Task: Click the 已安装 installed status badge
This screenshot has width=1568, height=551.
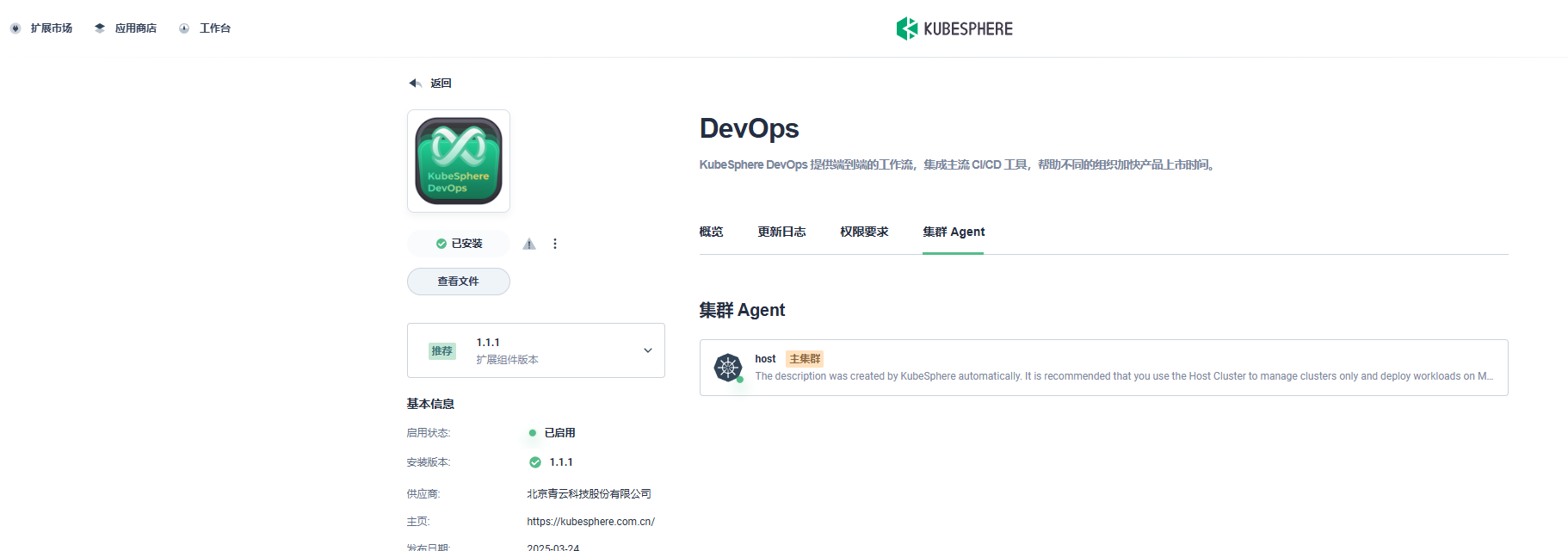Action: click(459, 244)
